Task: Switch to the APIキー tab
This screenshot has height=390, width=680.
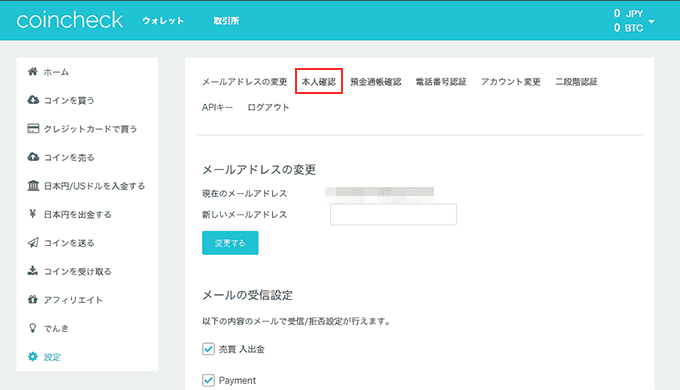Action: click(x=217, y=107)
